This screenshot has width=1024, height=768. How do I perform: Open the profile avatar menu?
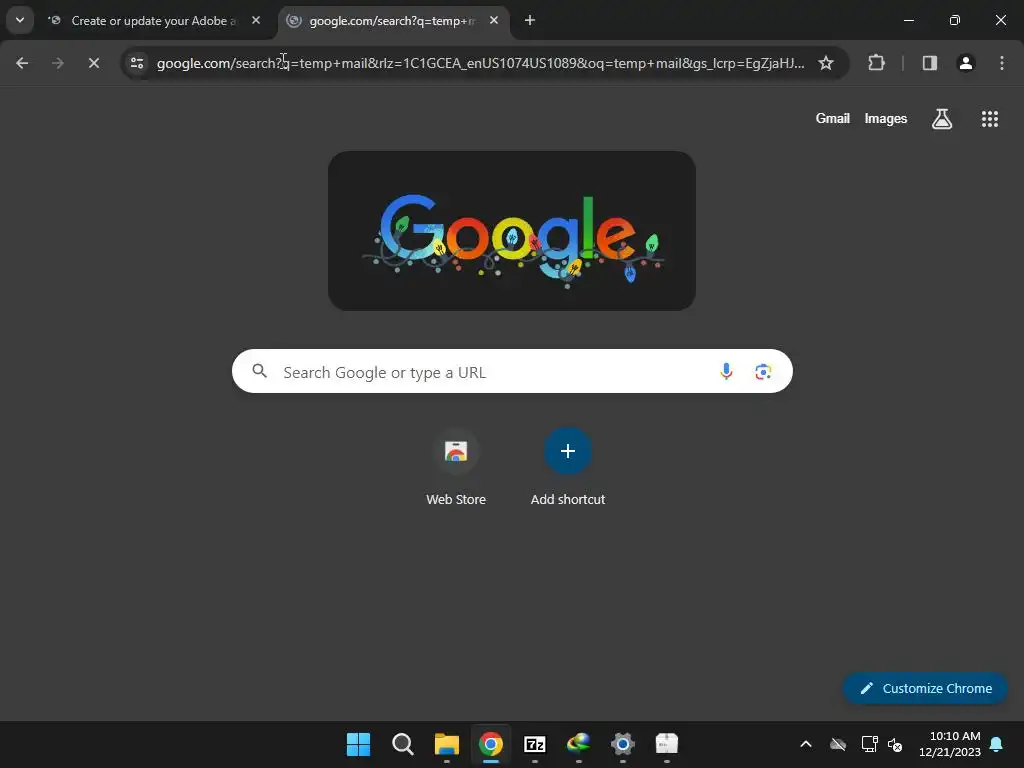coord(966,63)
